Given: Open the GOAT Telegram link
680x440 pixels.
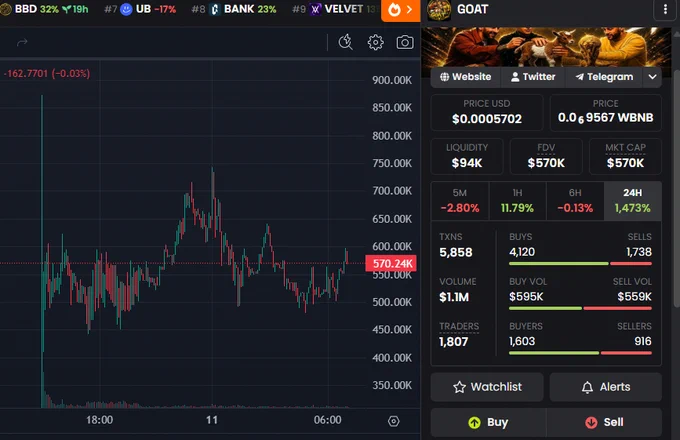Looking at the screenshot, I should 604,77.
